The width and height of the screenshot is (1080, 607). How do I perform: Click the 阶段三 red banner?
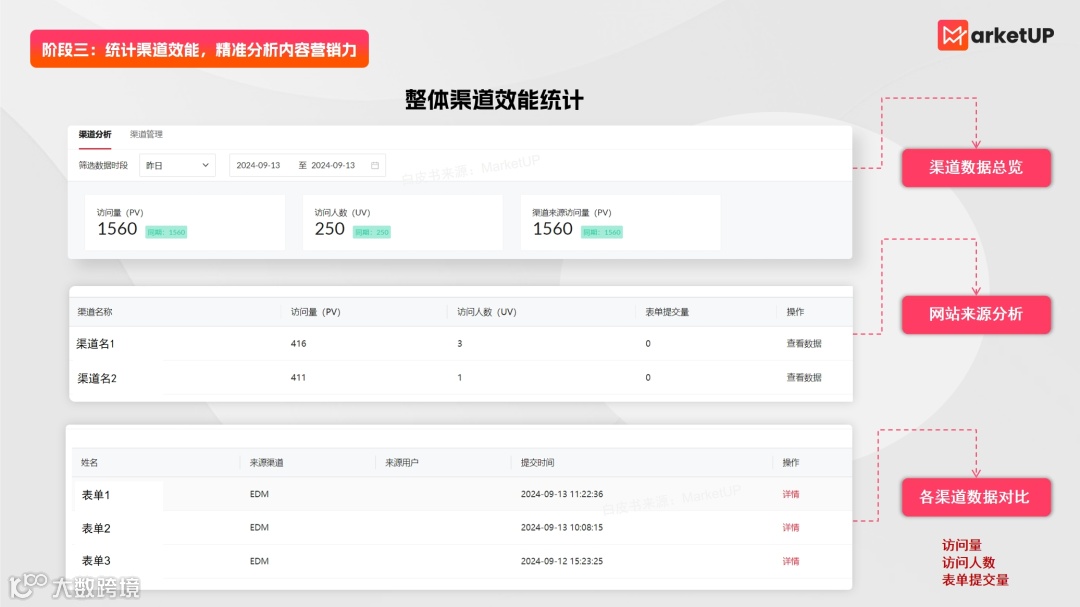pos(198,47)
